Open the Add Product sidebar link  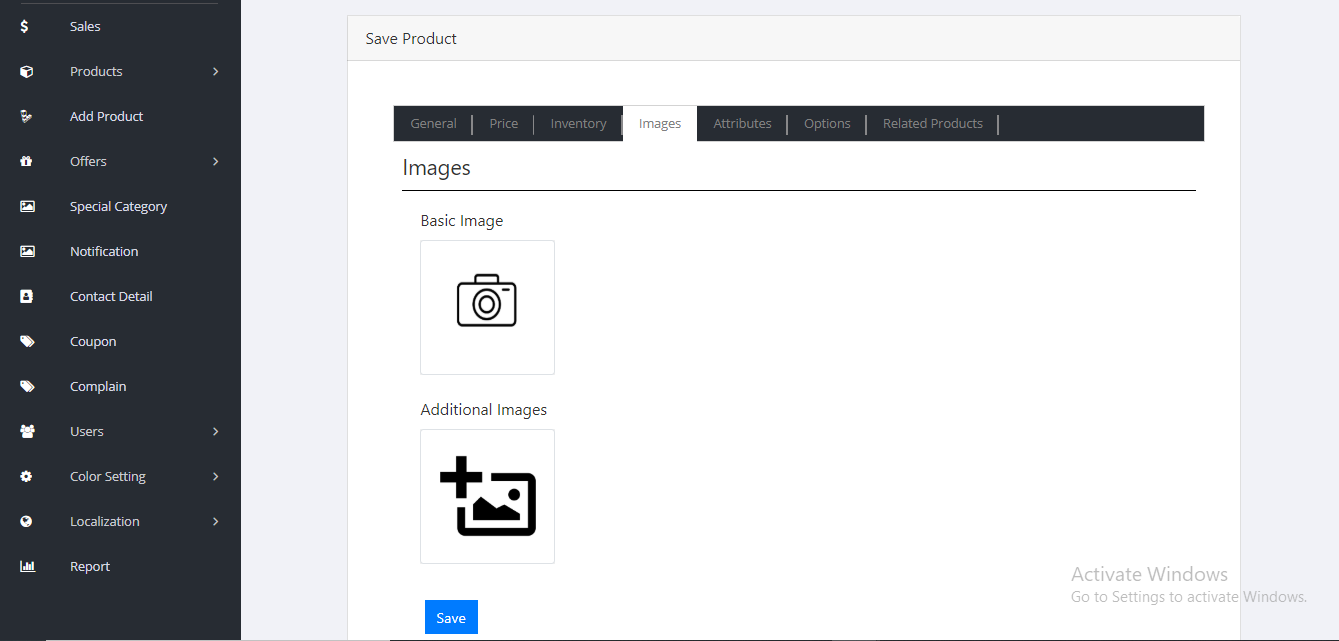(x=106, y=117)
